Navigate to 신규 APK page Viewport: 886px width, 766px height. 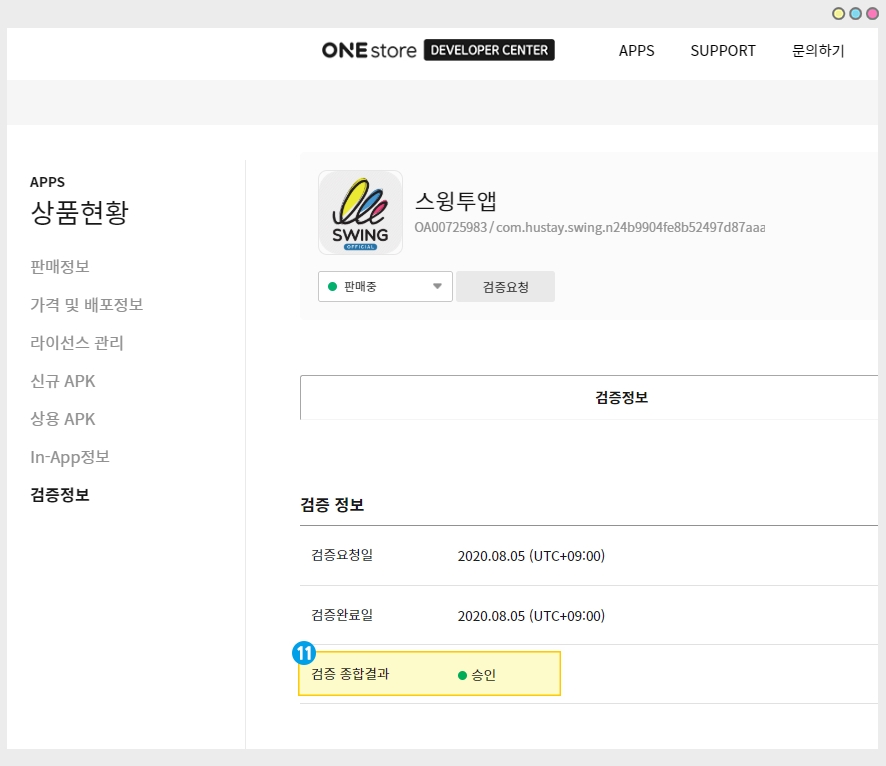tap(63, 381)
